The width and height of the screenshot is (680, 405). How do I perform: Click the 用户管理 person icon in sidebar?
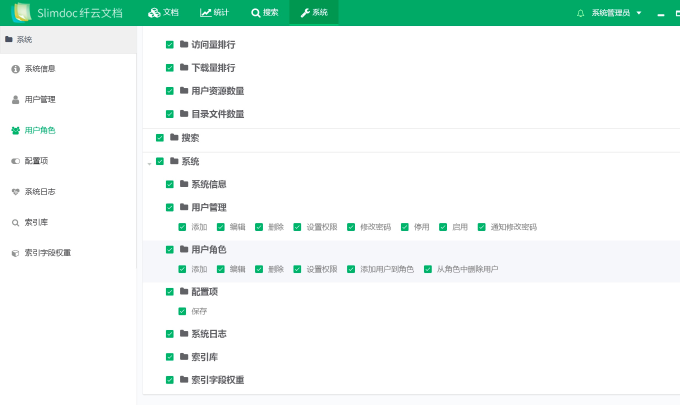point(15,100)
